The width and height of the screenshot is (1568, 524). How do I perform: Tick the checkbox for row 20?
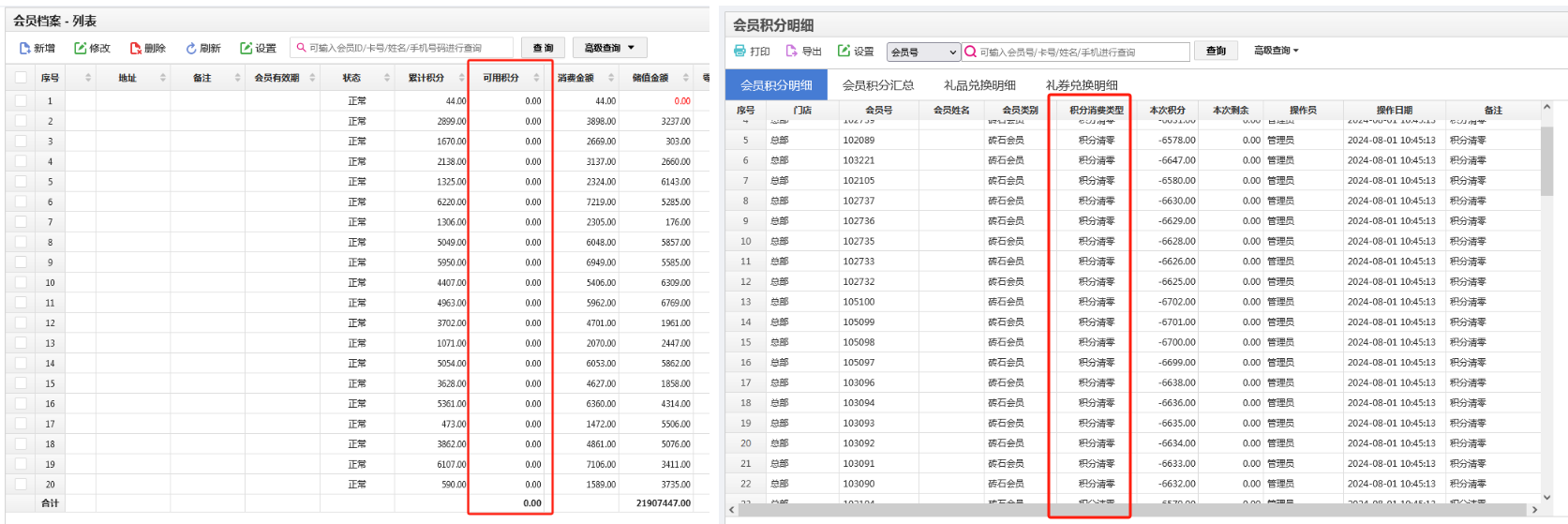pos(21,485)
